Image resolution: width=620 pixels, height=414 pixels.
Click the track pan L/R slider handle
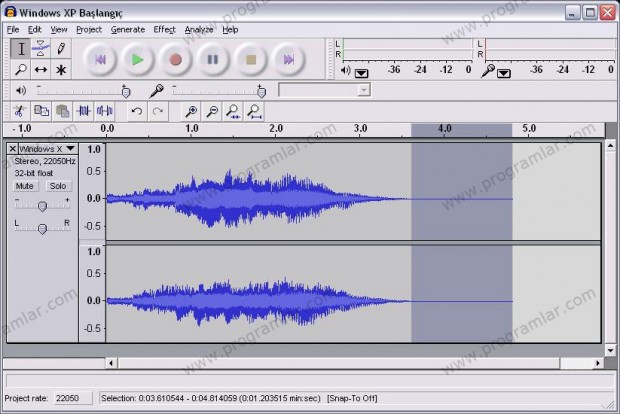[x=42, y=228]
